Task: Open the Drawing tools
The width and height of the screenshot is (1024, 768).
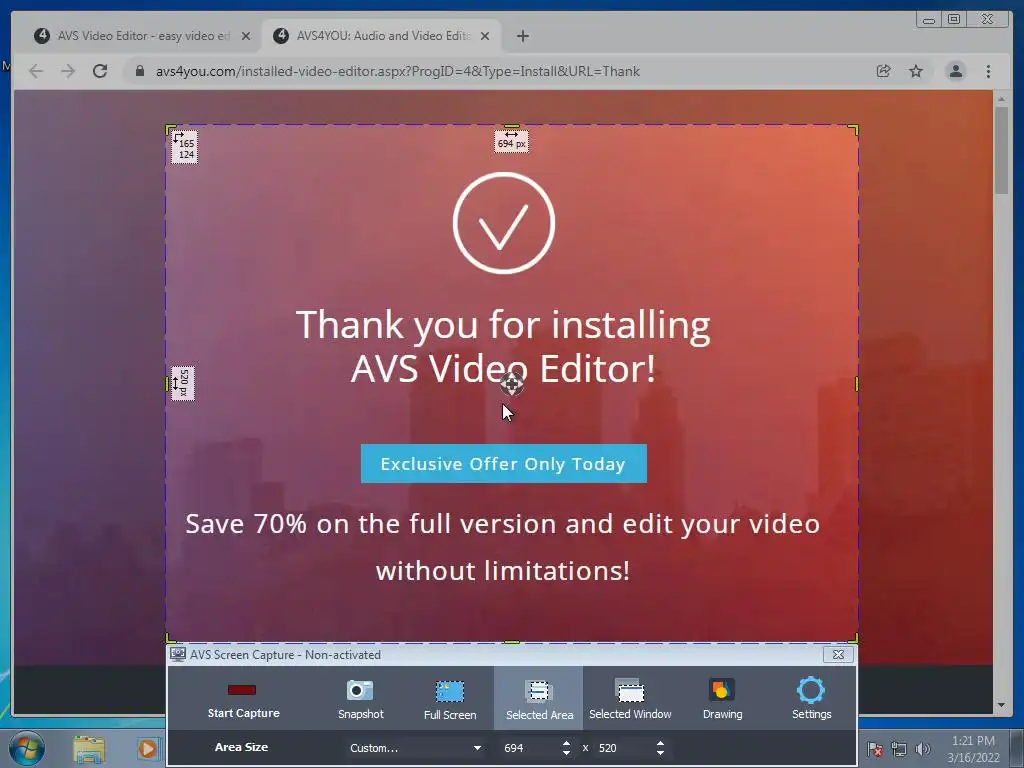Action: 722,699
